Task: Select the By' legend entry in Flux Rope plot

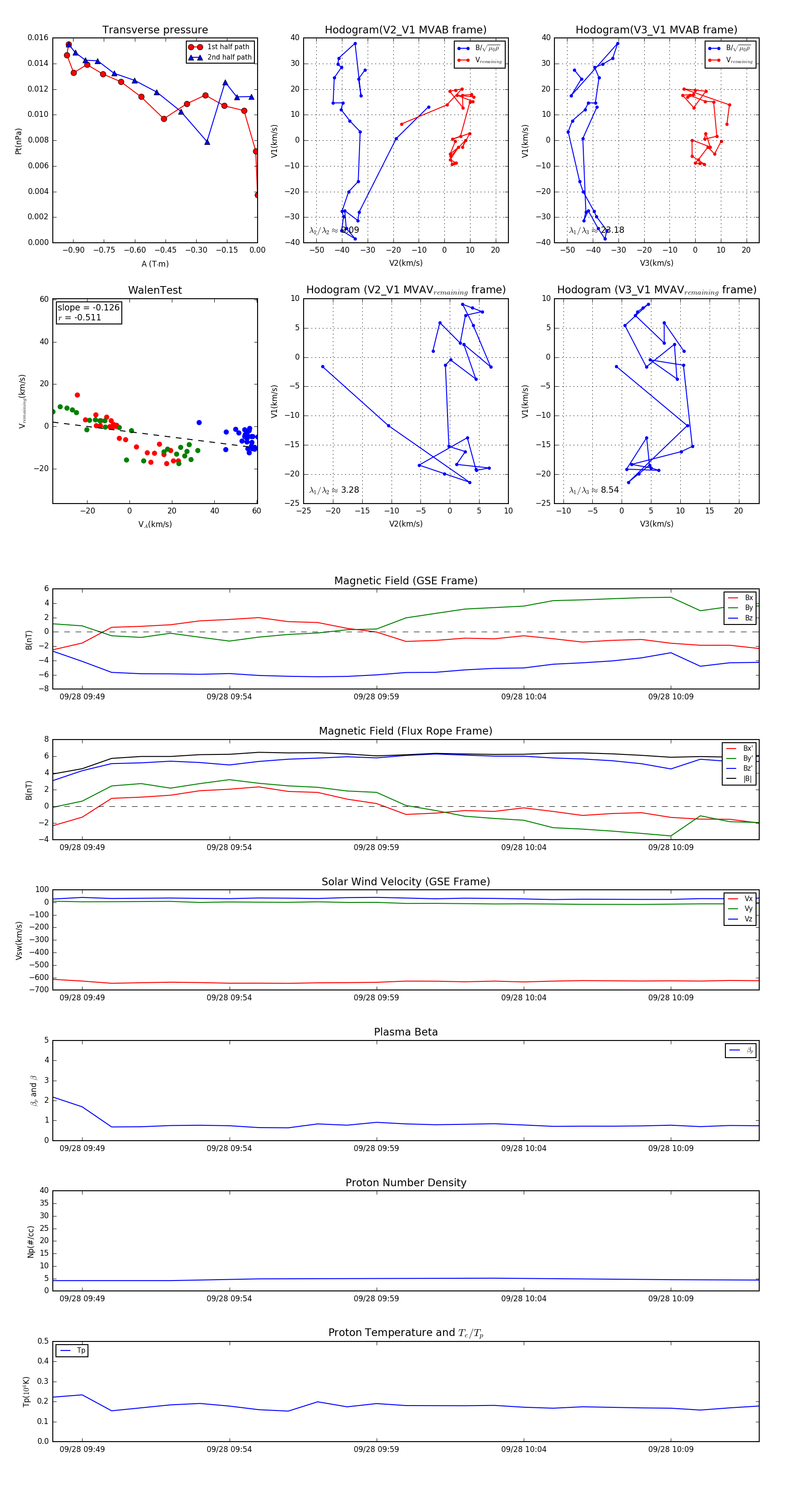Action: coord(739,758)
